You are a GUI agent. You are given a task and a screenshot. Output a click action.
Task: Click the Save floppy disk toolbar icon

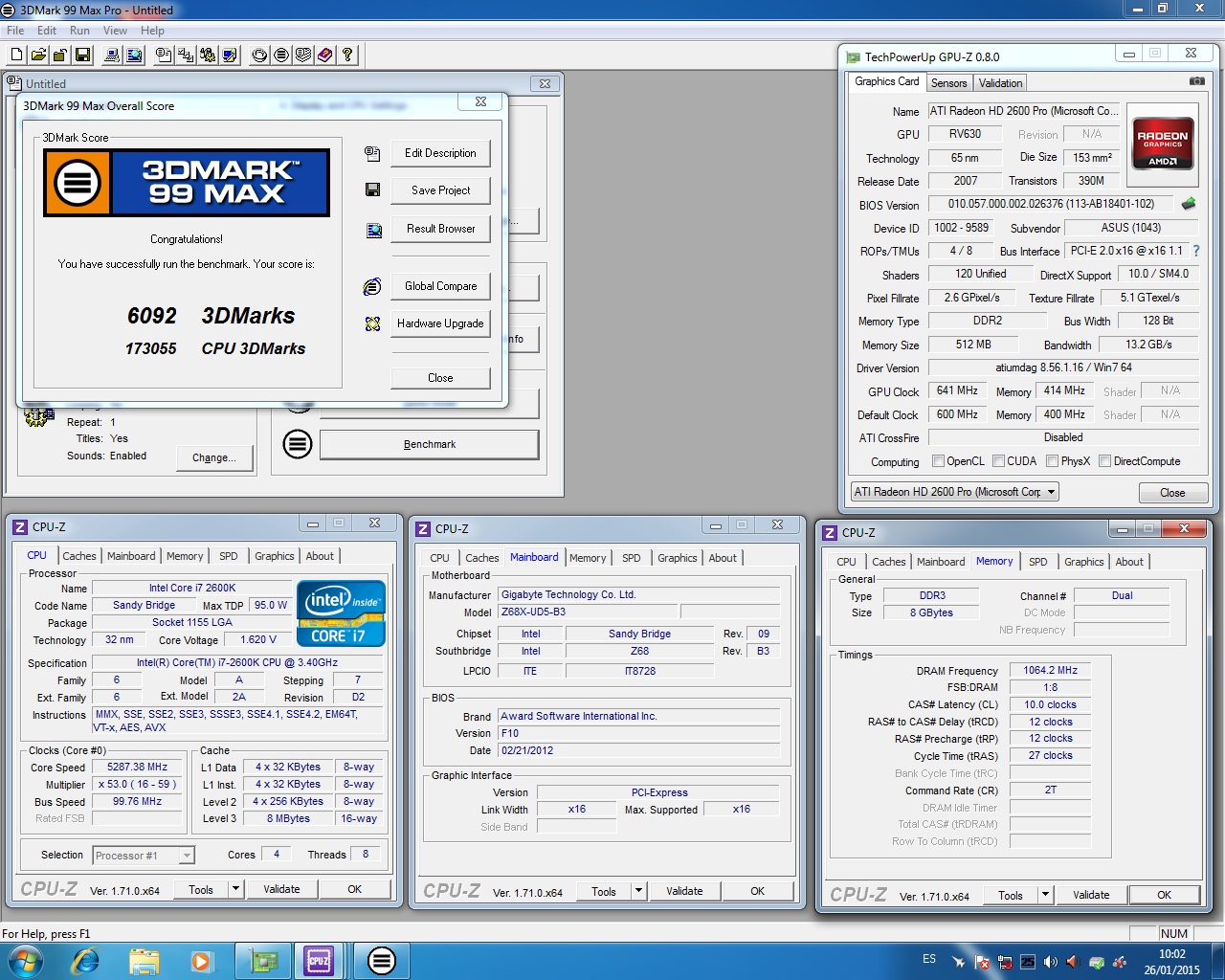(x=82, y=55)
